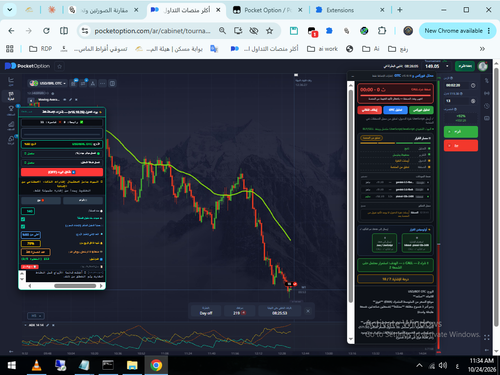Image resolution: width=500 pixels, height=375 pixels.
Task: Click the blue OTC button in the analyzer panel
Action: [x=395, y=110]
